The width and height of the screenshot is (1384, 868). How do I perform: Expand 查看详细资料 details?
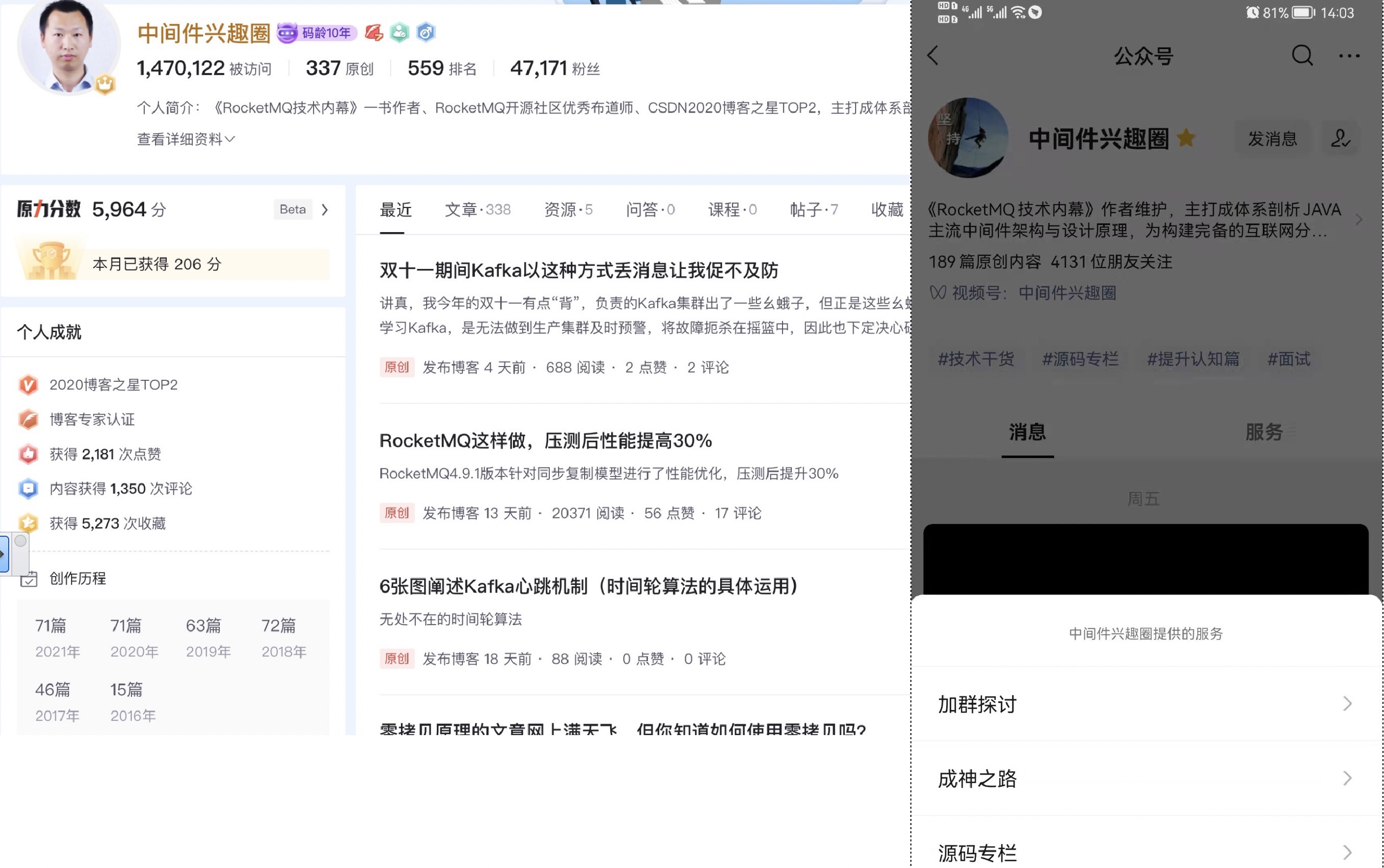(x=186, y=139)
